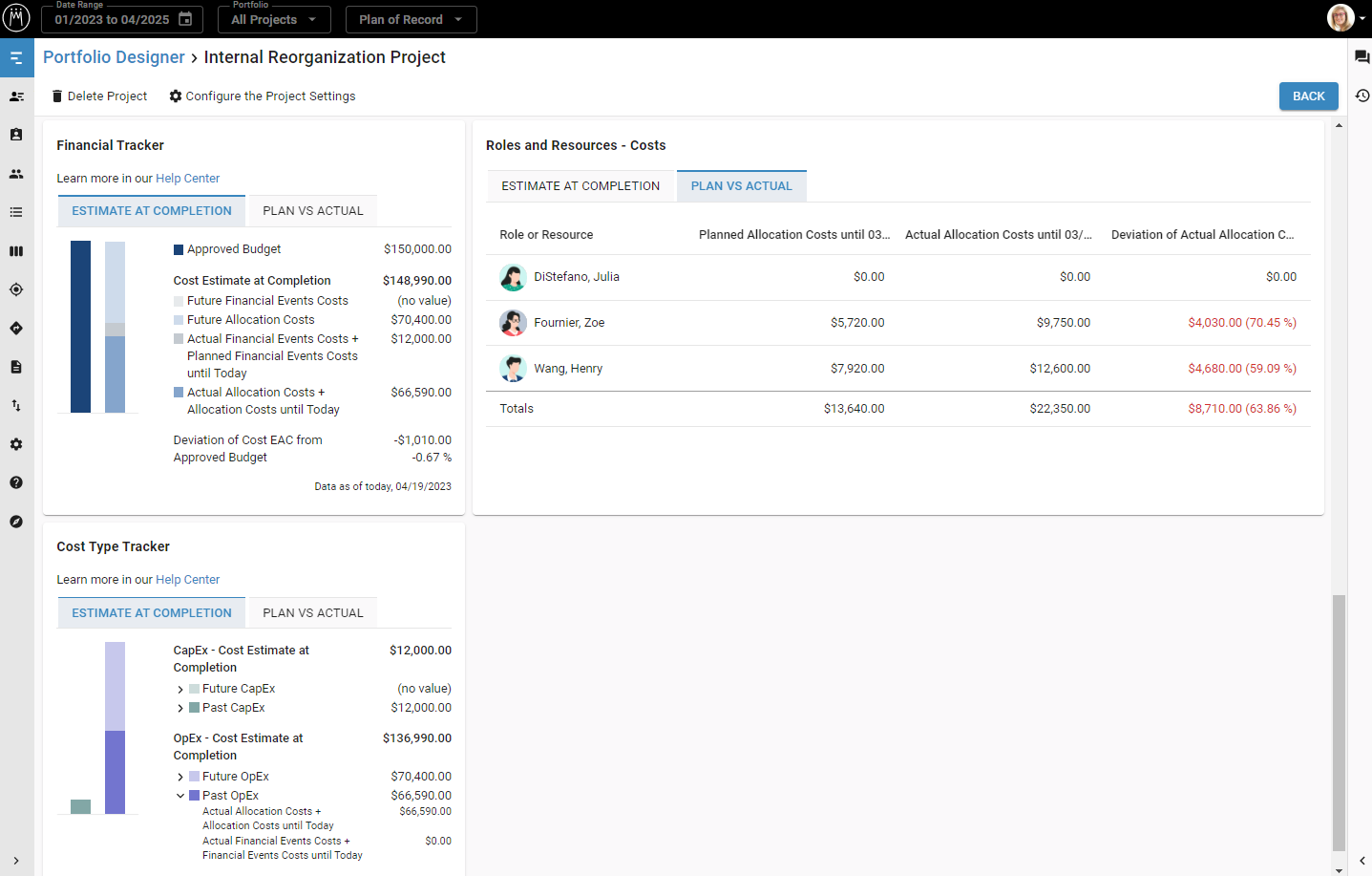The height and width of the screenshot is (876, 1372).
Task: Select Financial Tracker Plan vs Actual tab
Action: (313, 211)
